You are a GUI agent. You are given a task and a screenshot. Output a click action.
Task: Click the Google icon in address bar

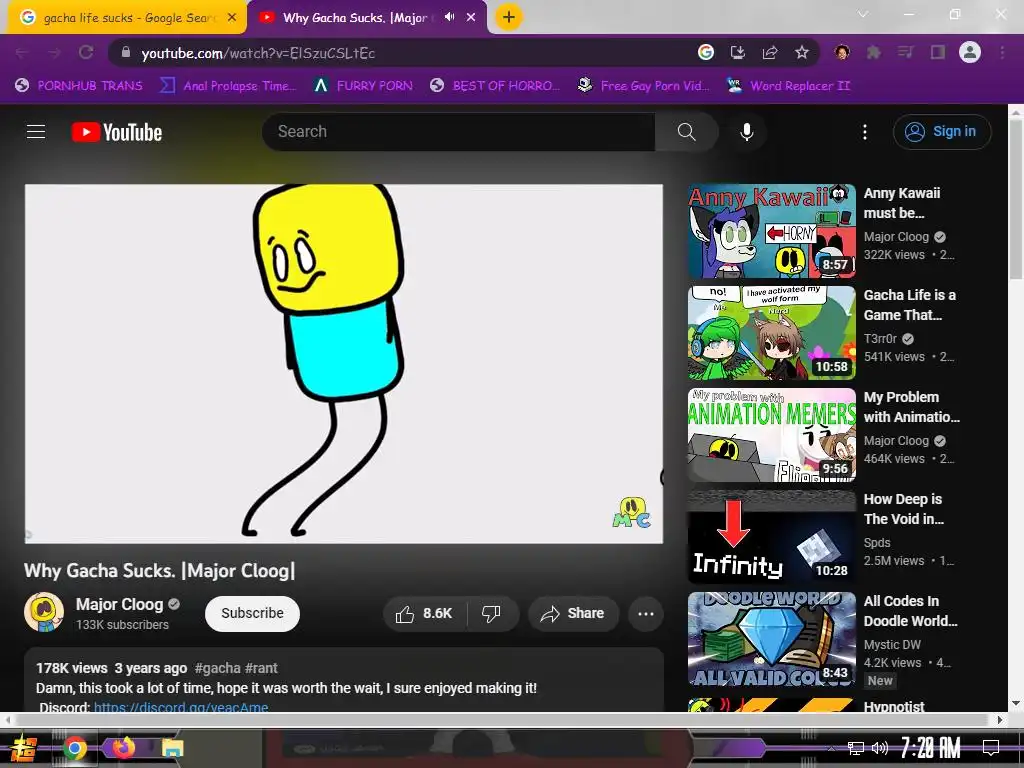pos(706,53)
